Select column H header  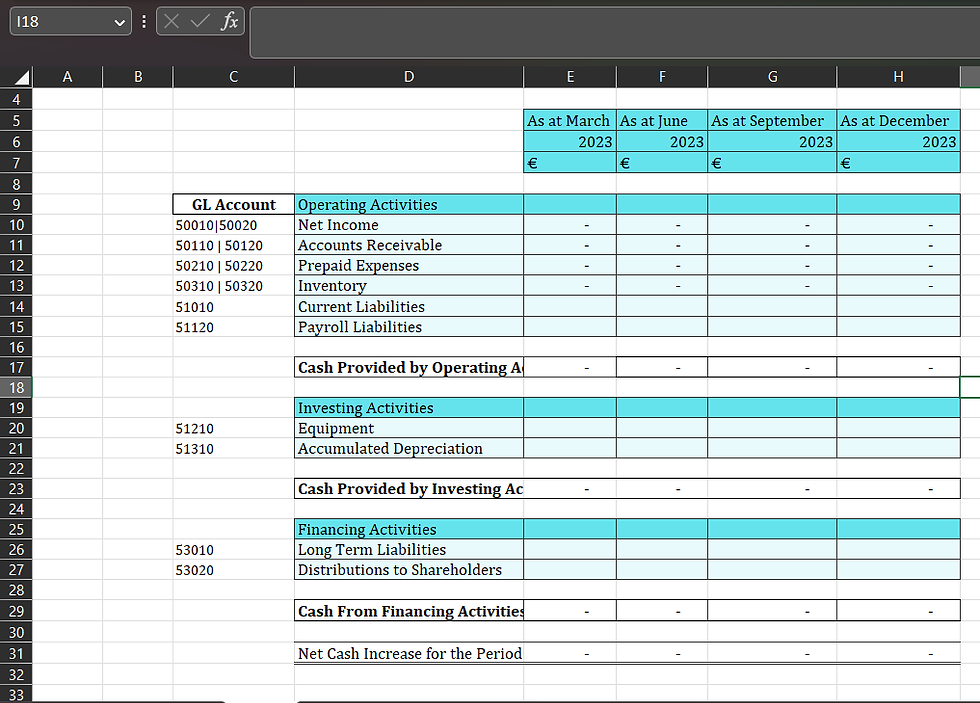[x=898, y=77]
